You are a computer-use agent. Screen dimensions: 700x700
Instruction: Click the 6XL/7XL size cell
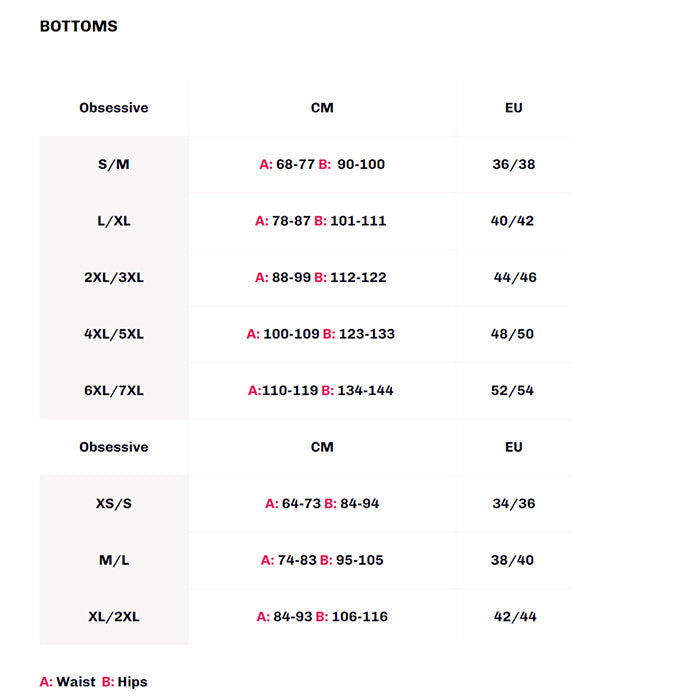pos(114,390)
